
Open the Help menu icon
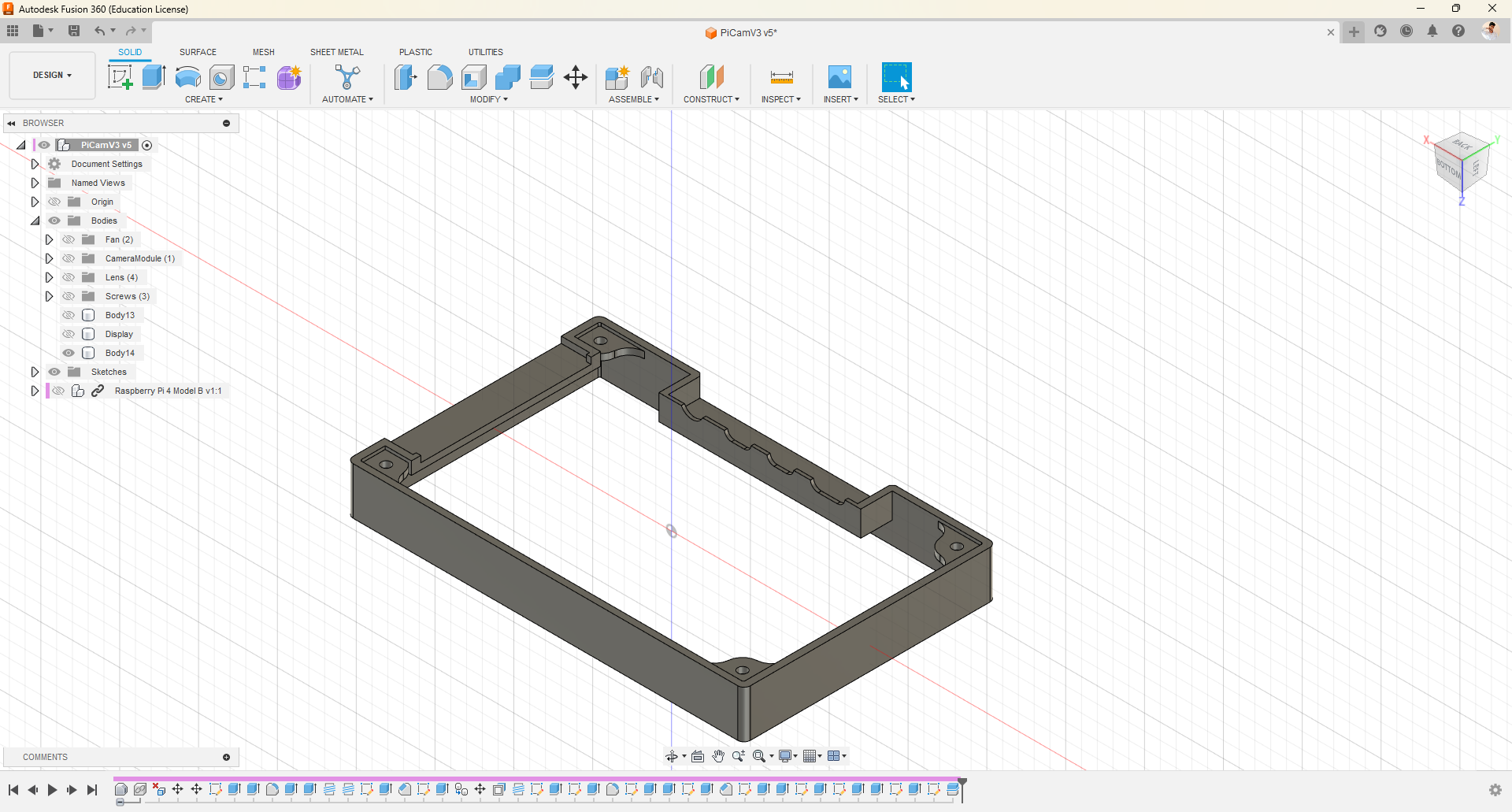[1458, 32]
